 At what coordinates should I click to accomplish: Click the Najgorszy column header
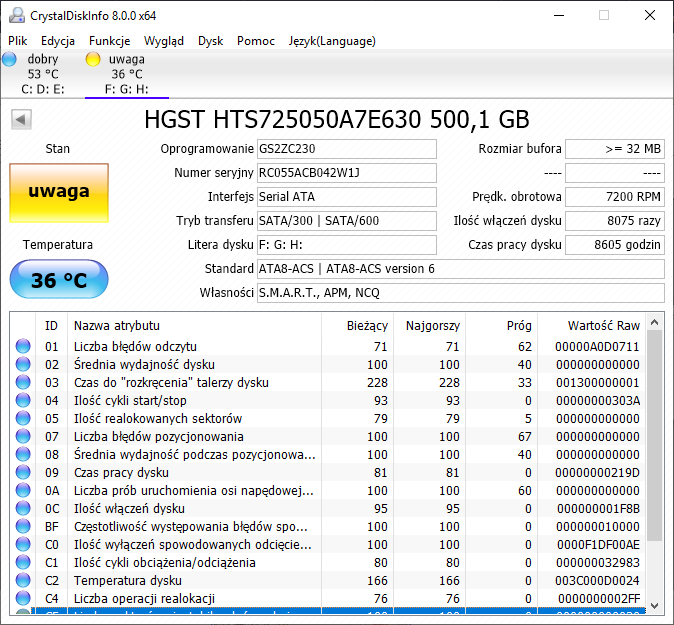point(429,325)
